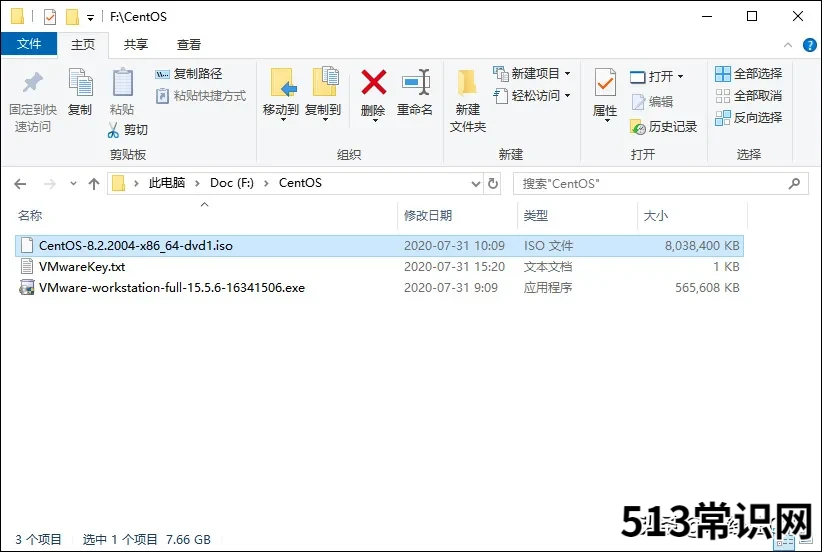822x552 pixels.
Task: Copy path of selected file
Action: tap(189, 74)
